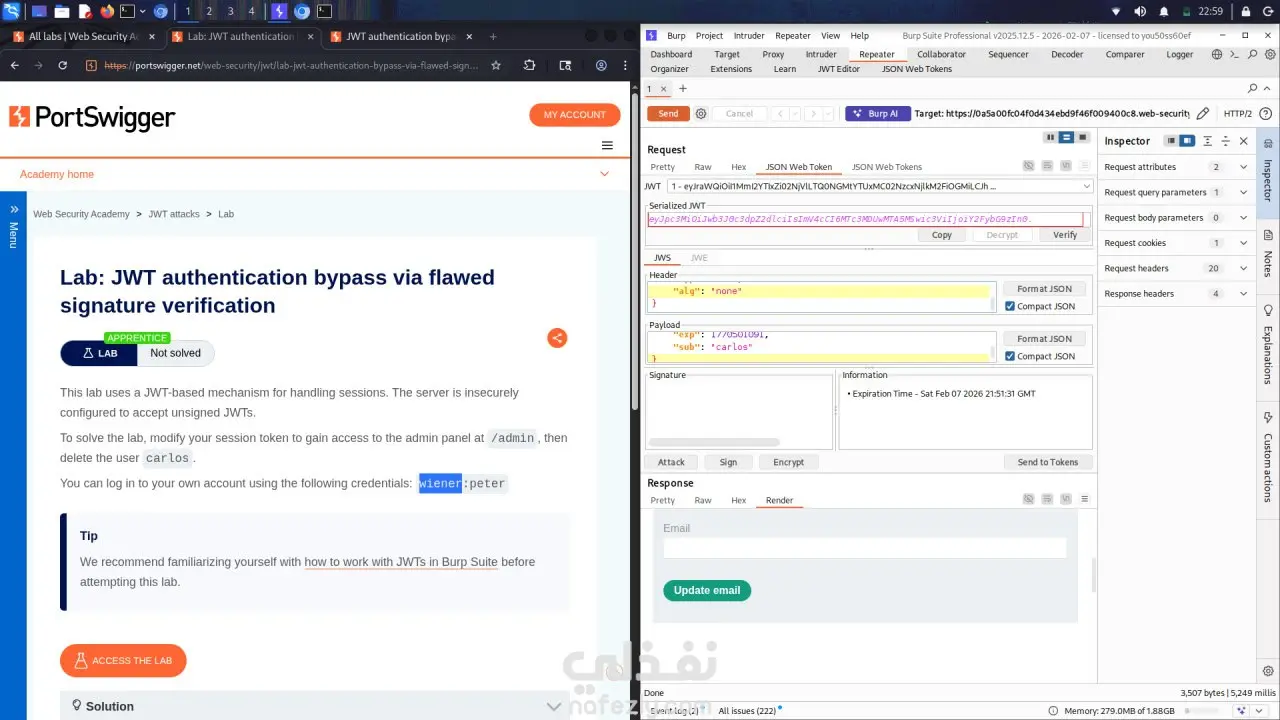Expand the Academy home dropdown chevron

coord(605,174)
